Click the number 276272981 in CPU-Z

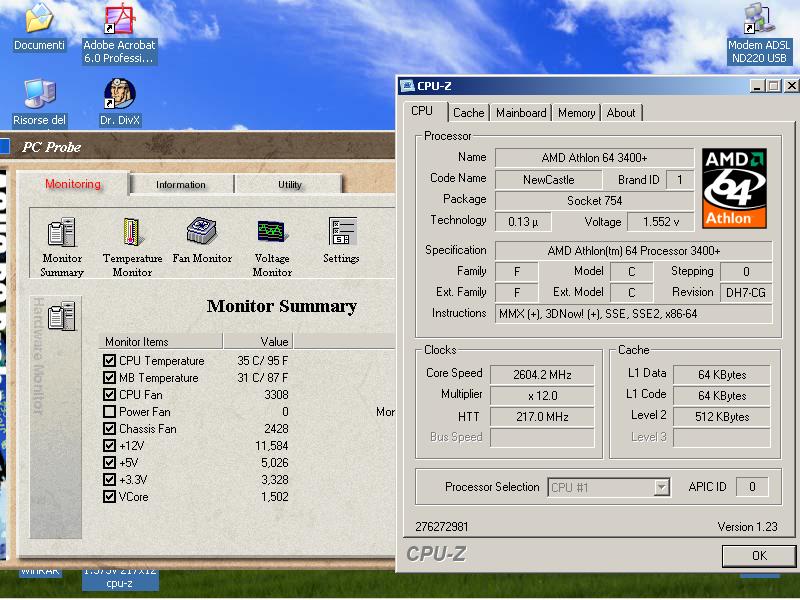click(441, 527)
